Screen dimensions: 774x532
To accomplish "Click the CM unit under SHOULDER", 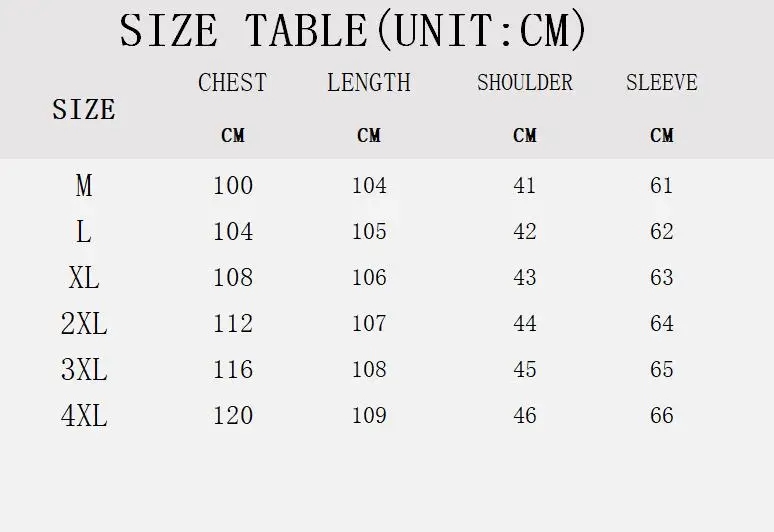I will coord(525,135).
